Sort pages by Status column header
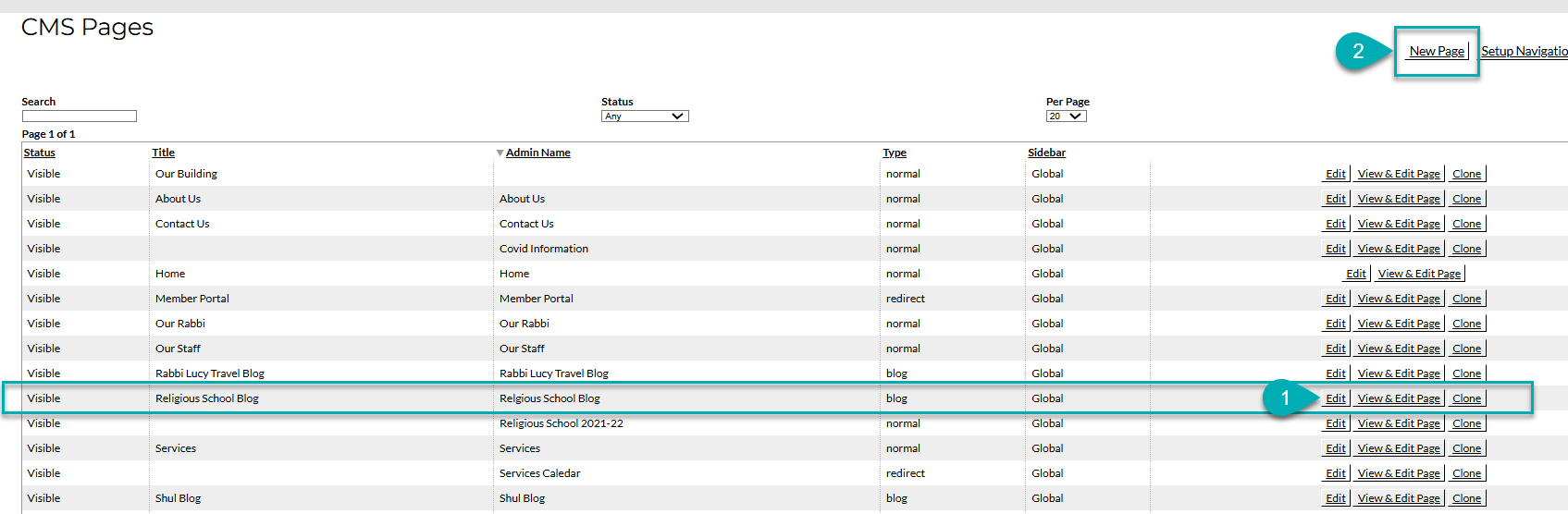 tap(40, 153)
